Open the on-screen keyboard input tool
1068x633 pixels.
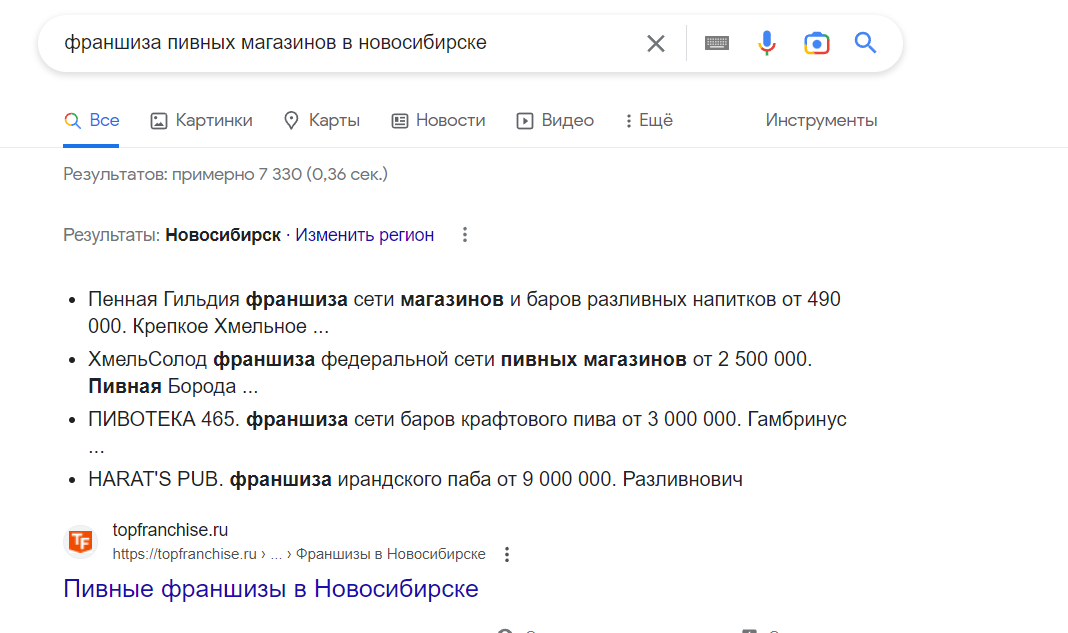(x=717, y=43)
